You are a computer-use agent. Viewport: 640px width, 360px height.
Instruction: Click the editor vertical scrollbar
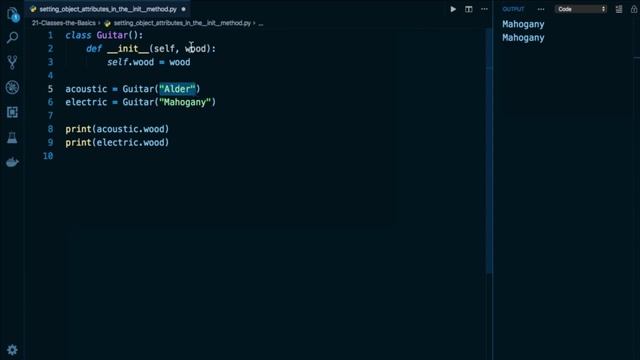tap(489, 151)
